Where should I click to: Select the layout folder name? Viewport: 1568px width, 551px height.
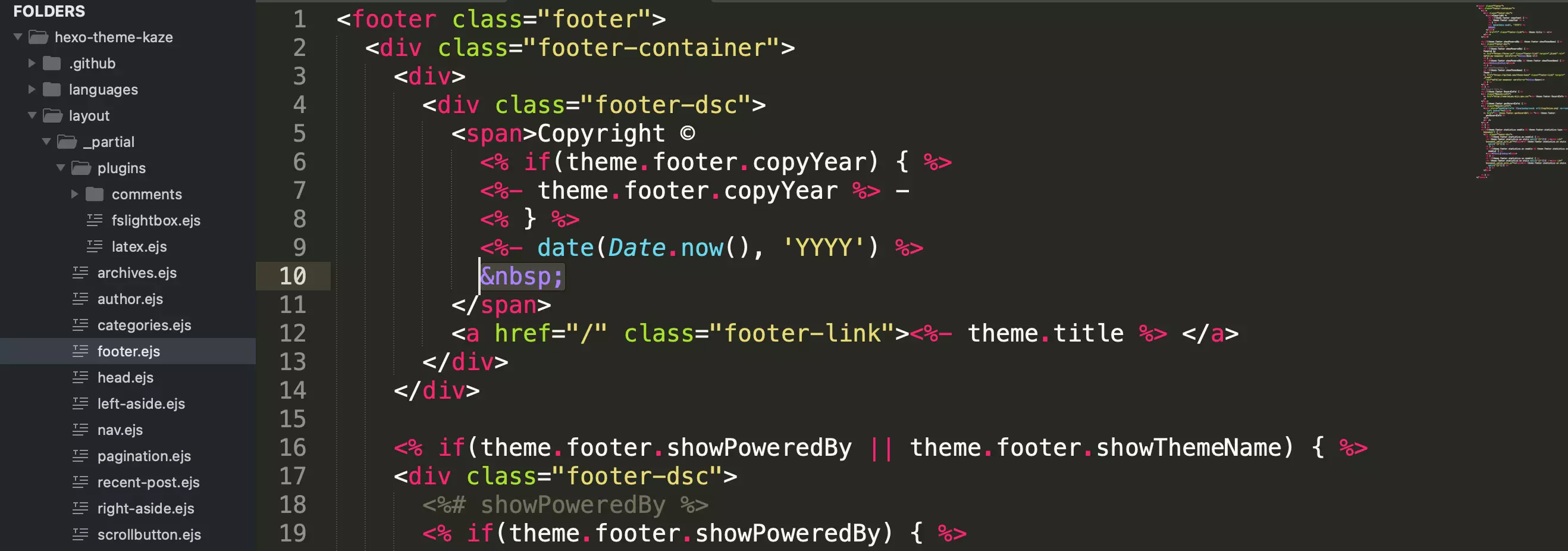tap(89, 115)
